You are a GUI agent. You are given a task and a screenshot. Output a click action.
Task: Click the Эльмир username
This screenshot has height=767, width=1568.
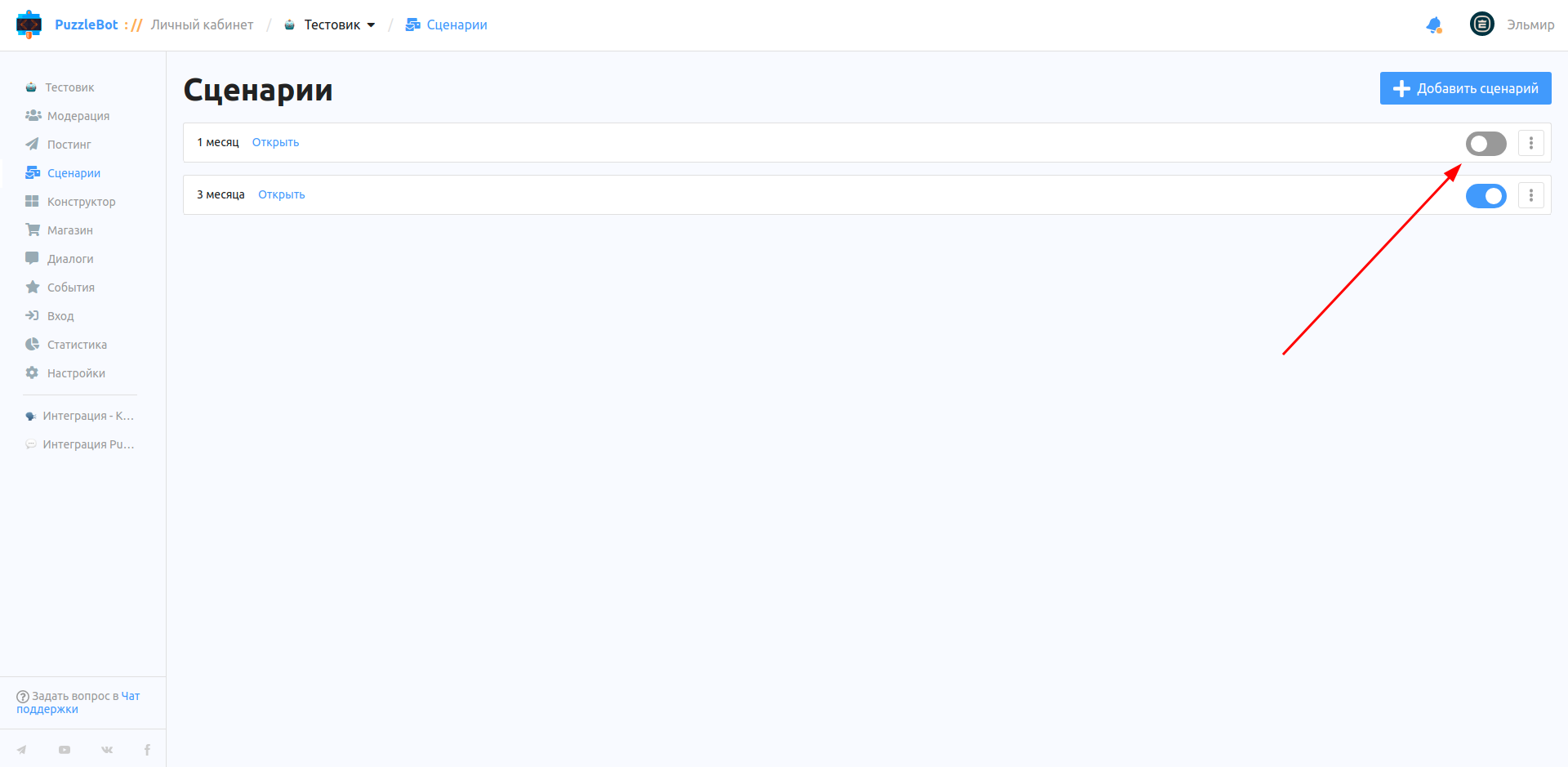pyautogui.click(x=1530, y=25)
